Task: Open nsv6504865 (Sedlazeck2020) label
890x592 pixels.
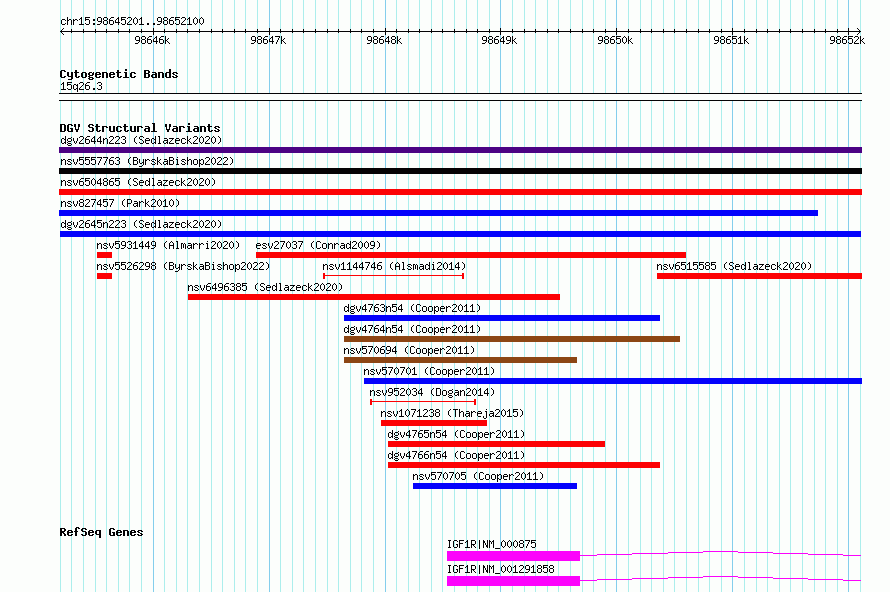Action: [x=138, y=182]
